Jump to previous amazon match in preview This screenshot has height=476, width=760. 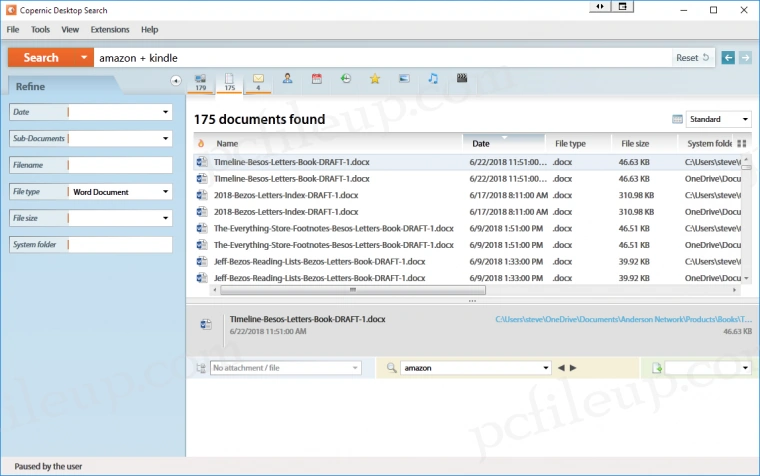coord(561,368)
